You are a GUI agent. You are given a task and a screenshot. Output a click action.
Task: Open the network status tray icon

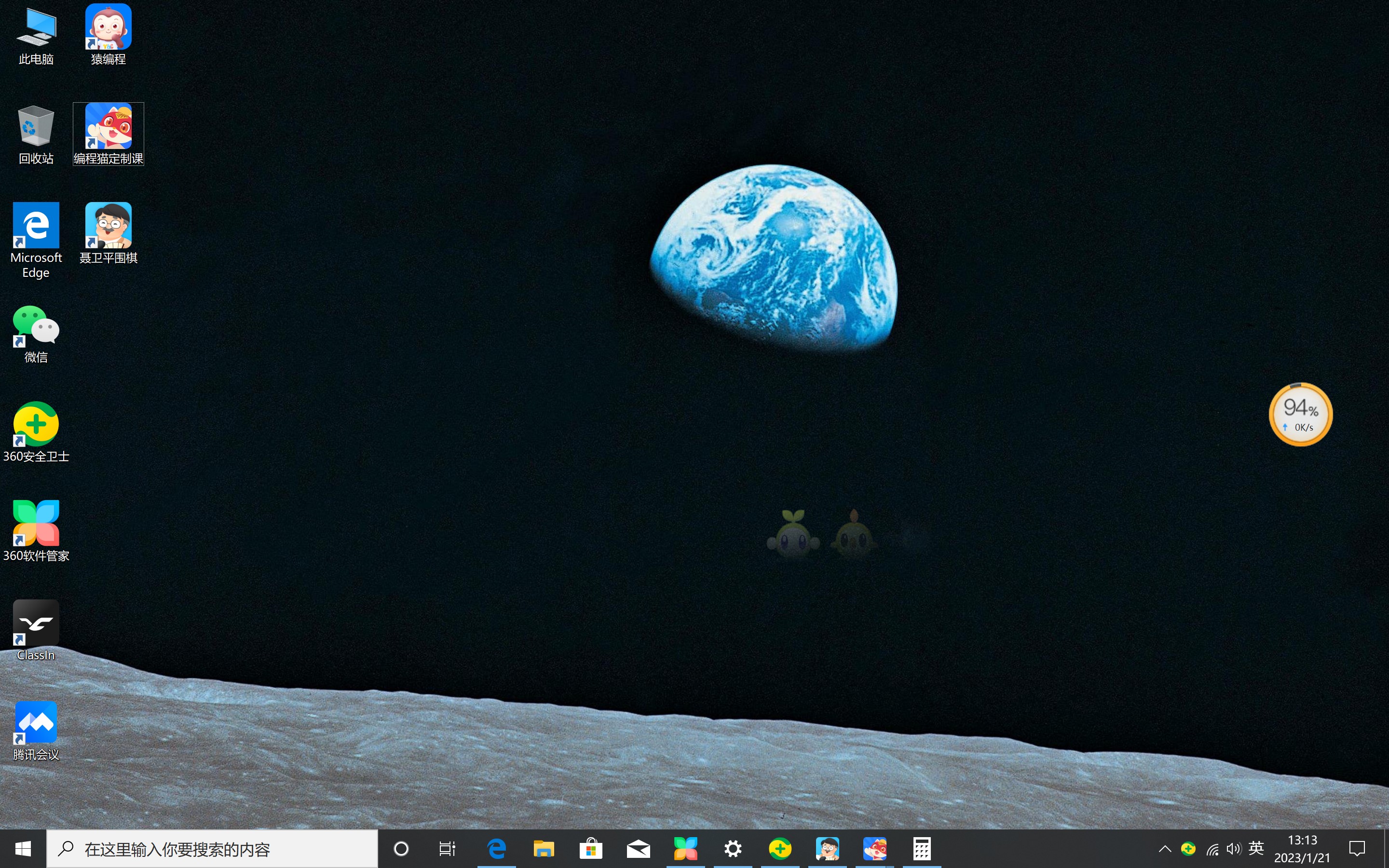point(1212,849)
